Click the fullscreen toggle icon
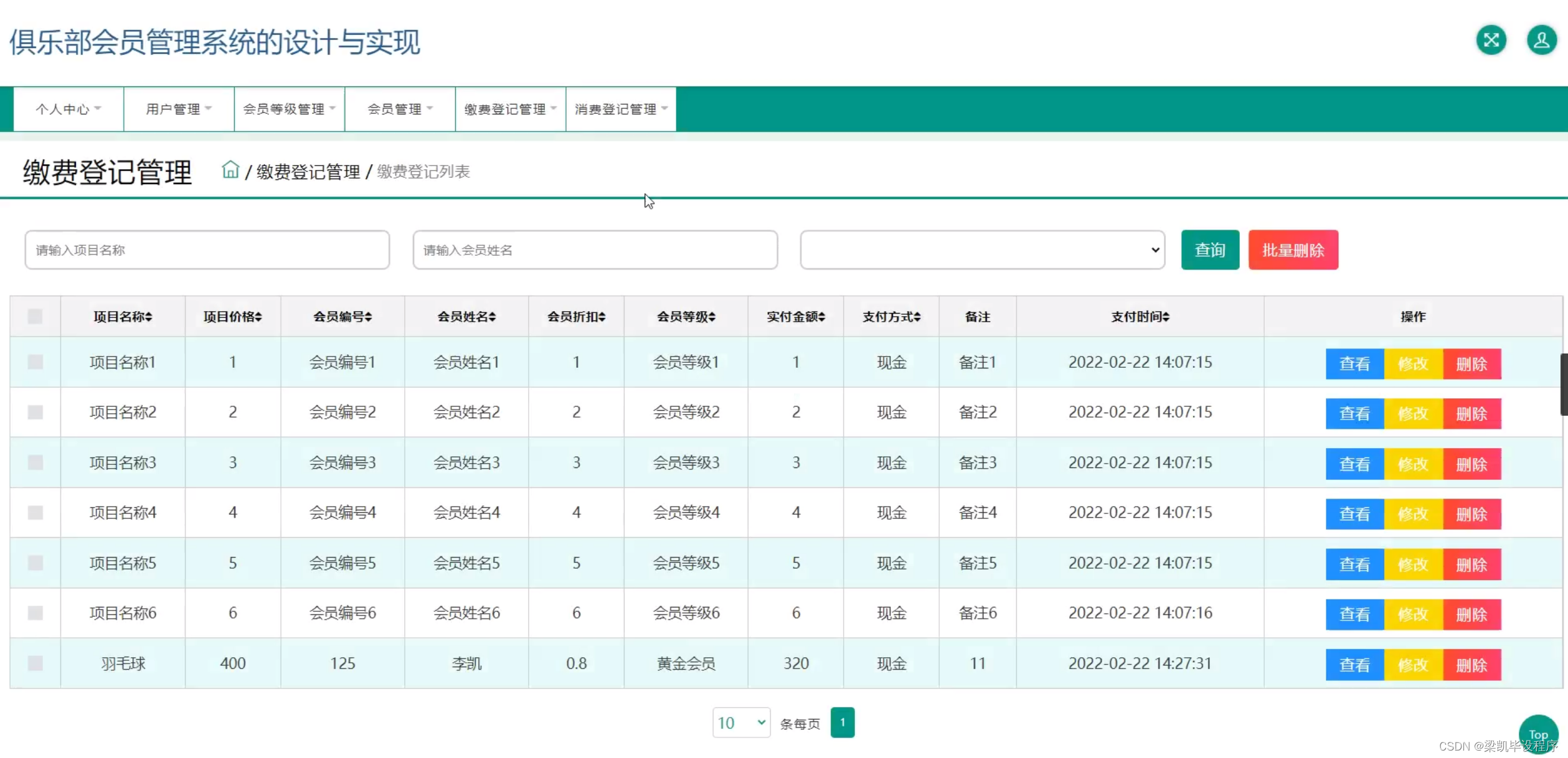Viewport: 1568px width, 758px height. pyautogui.click(x=1491, y=40)
